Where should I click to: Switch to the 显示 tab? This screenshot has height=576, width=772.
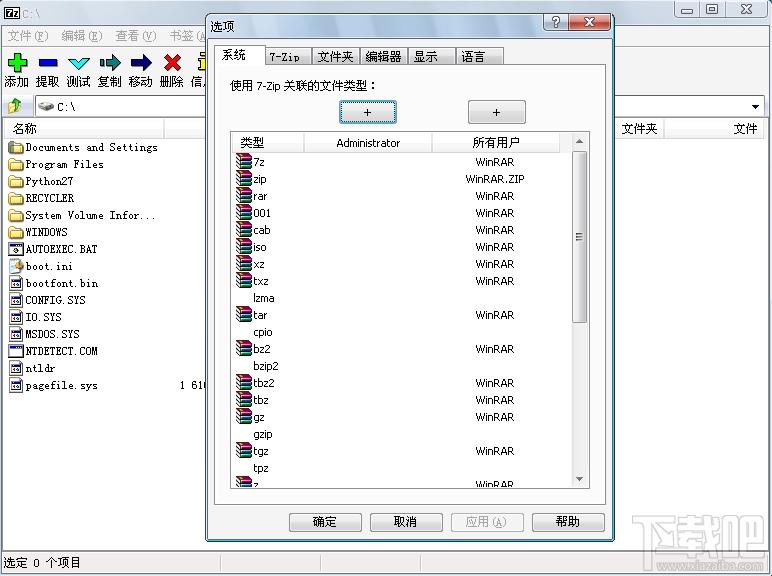(x=431, y=57)
